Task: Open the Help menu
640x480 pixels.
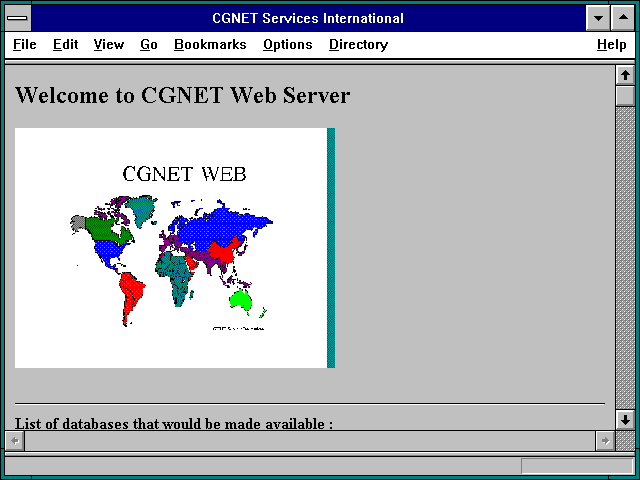Action: [611, 44]
